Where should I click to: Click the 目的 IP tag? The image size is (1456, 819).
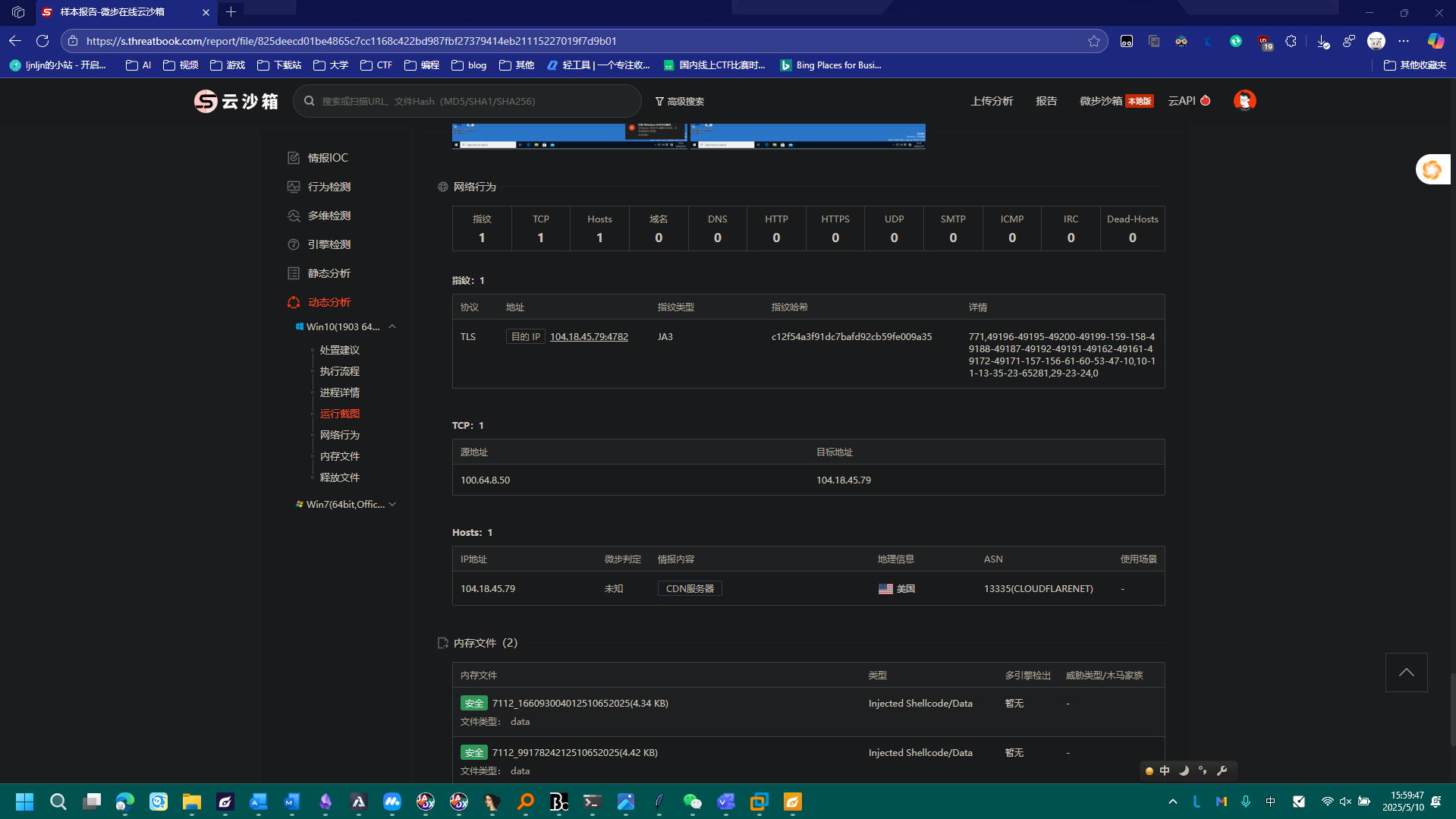(x=525, y=336)
